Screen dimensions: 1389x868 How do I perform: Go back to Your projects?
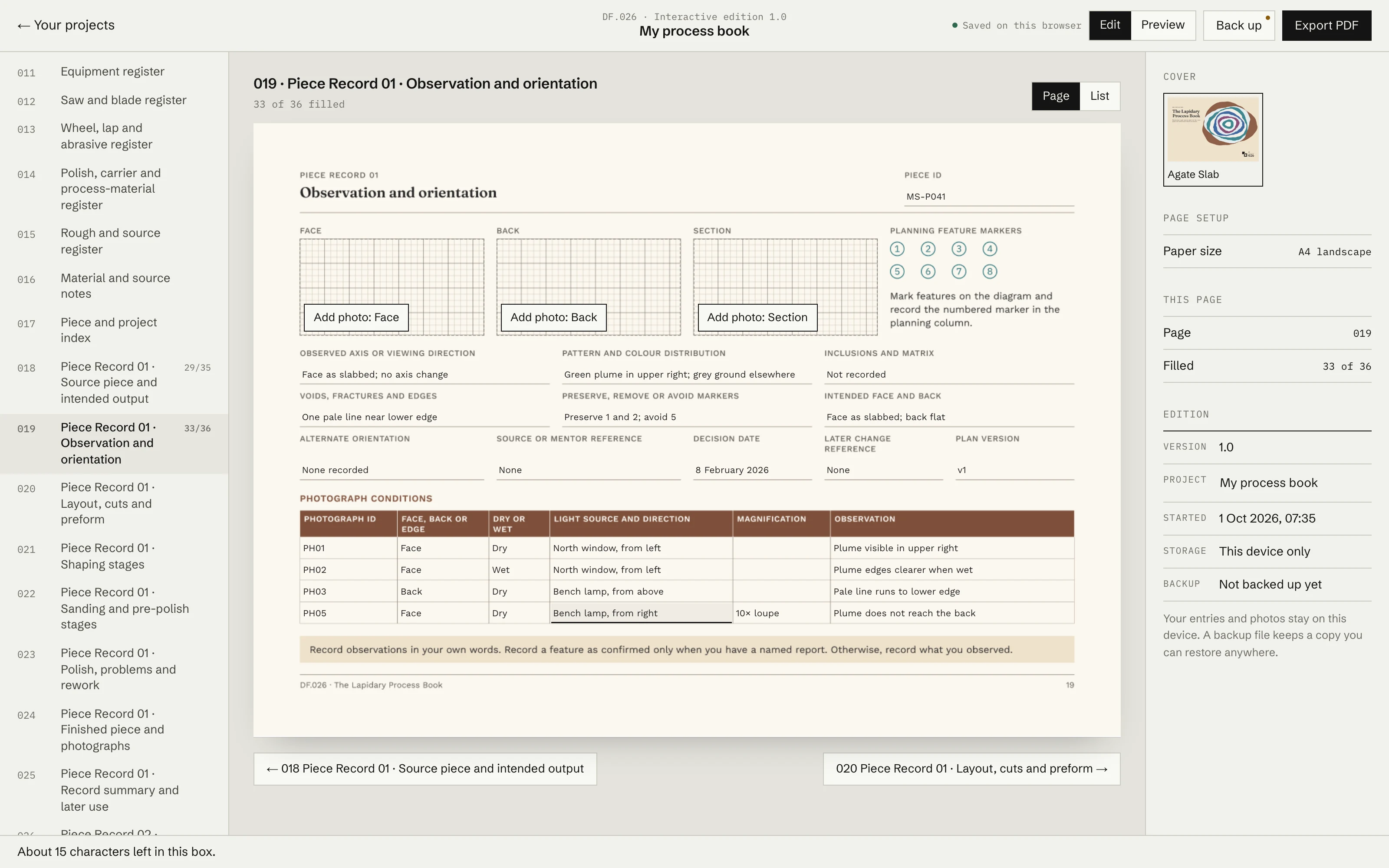(66, 25)
